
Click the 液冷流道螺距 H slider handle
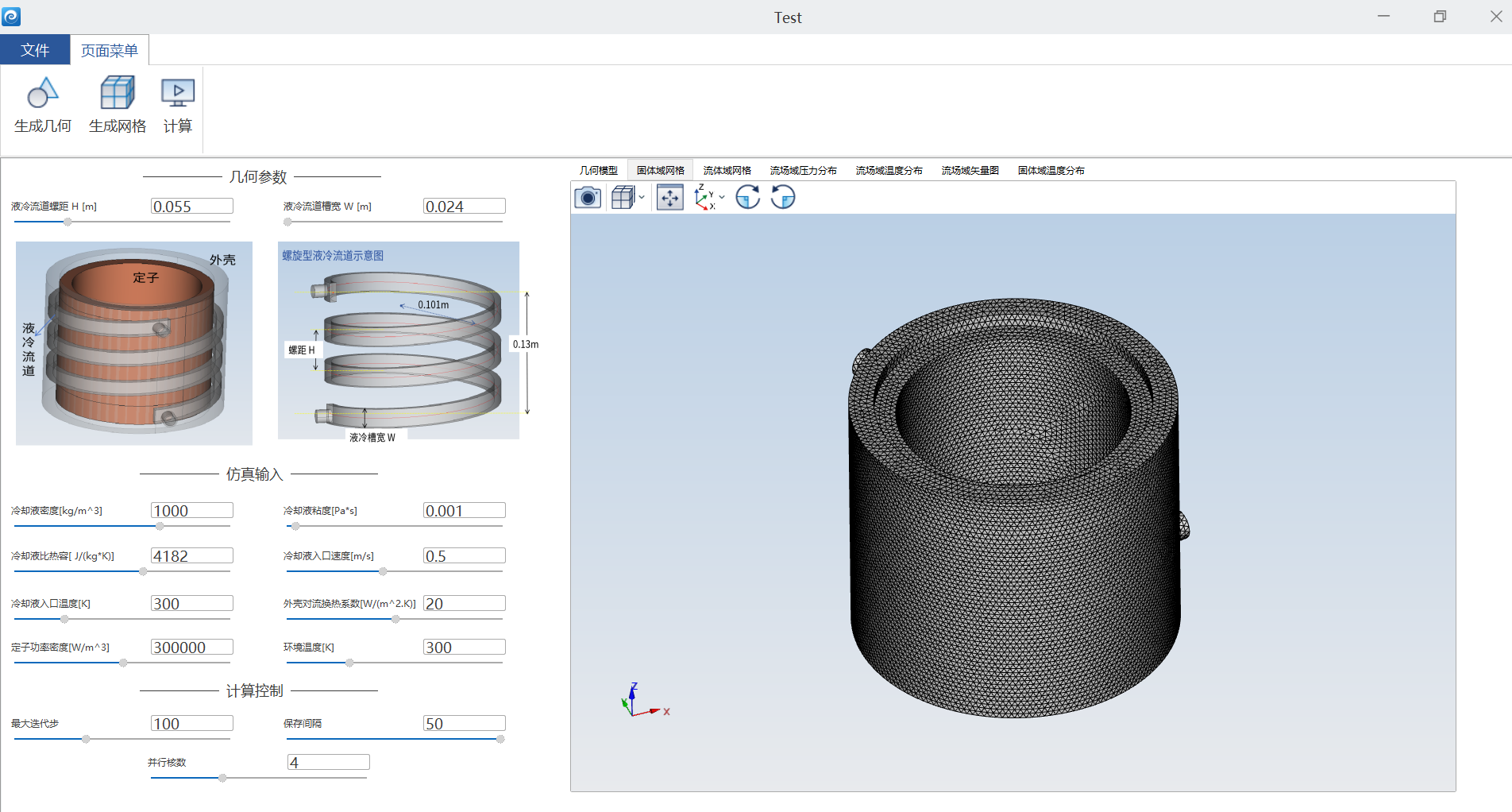[67, 222]
